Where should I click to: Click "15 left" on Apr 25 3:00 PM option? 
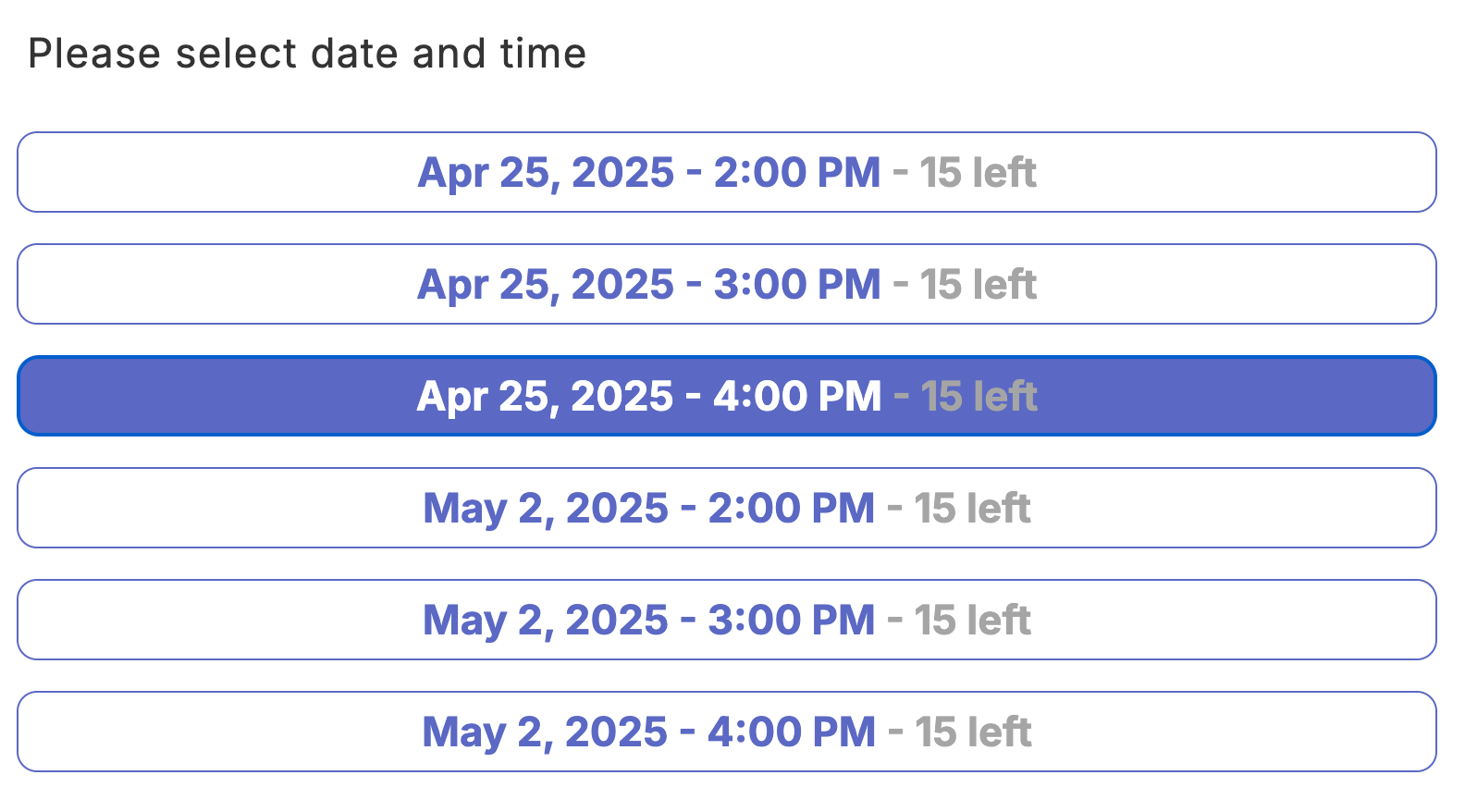978,285
